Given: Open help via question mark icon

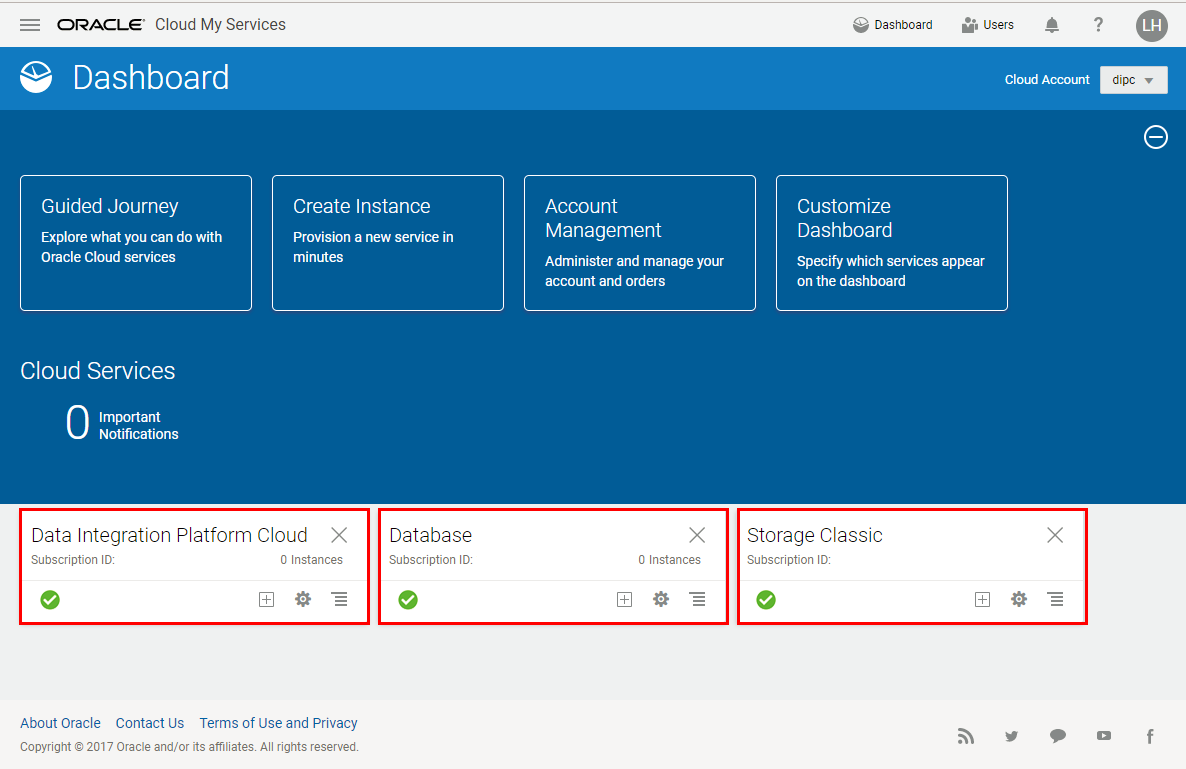Looking at the screenshot, I should pos(1098,25).
